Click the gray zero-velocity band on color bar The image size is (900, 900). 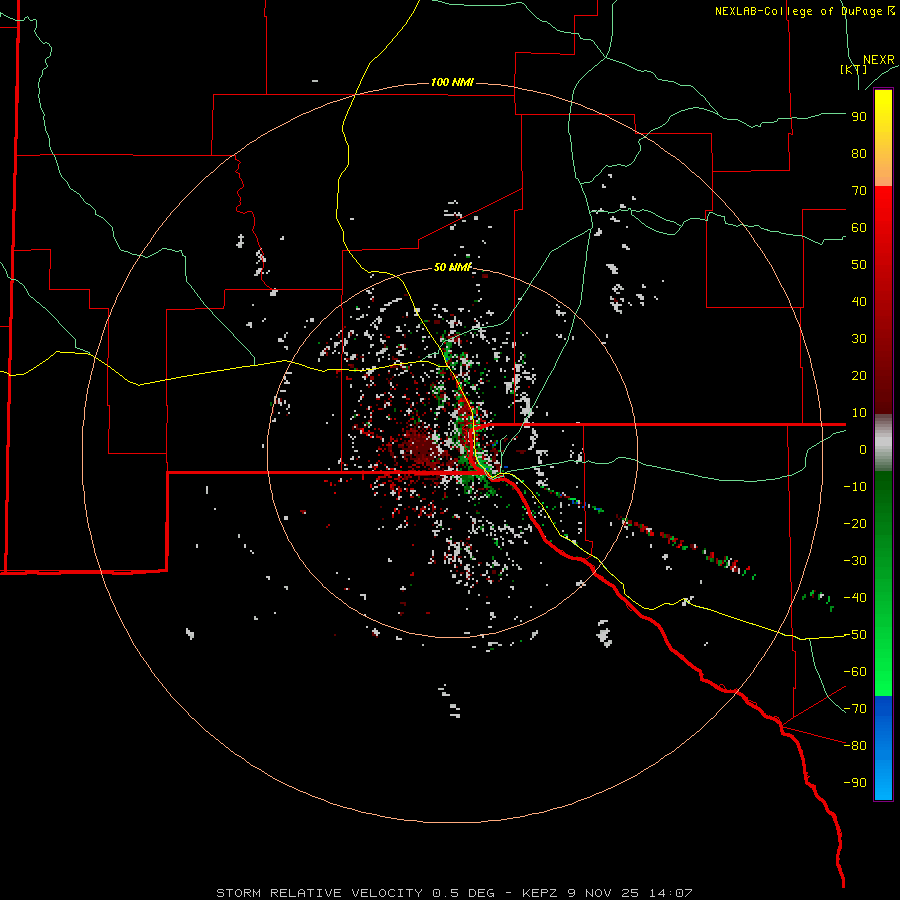click(x=883, y=443)
